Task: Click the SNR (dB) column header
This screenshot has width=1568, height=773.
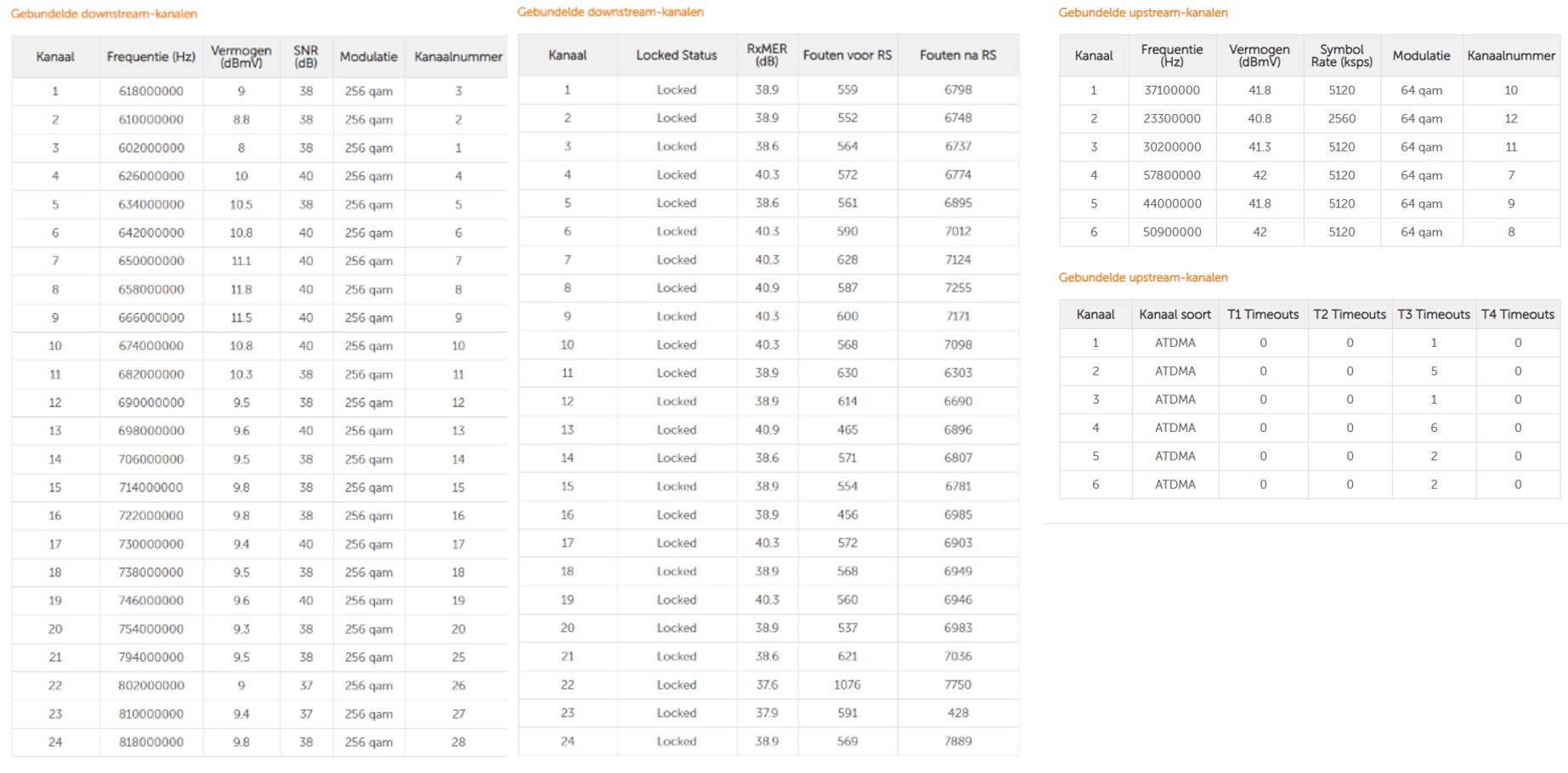Action: coord(305,57)
